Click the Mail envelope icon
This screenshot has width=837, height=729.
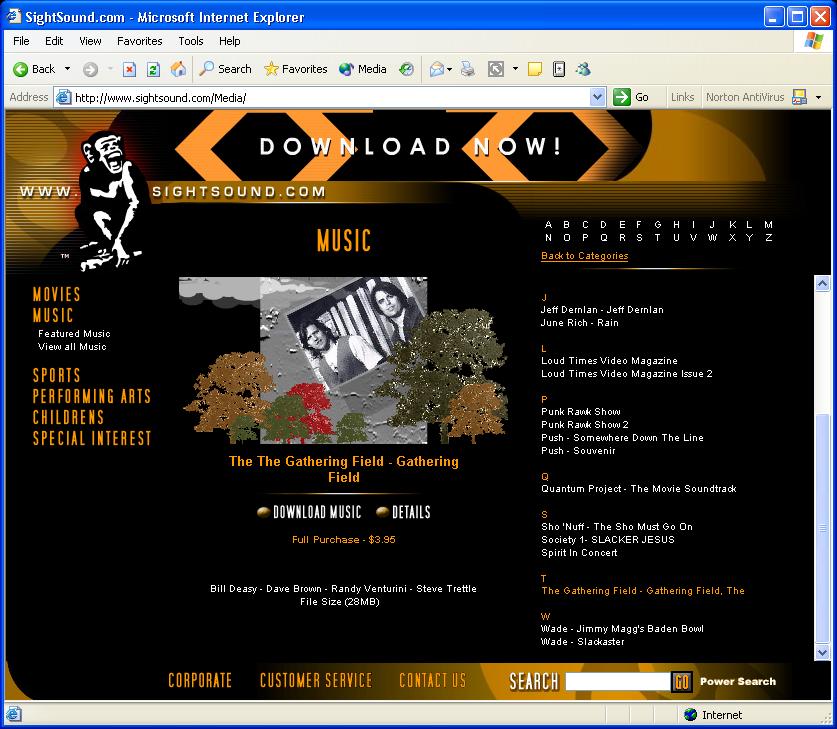(x=437, y=69)
